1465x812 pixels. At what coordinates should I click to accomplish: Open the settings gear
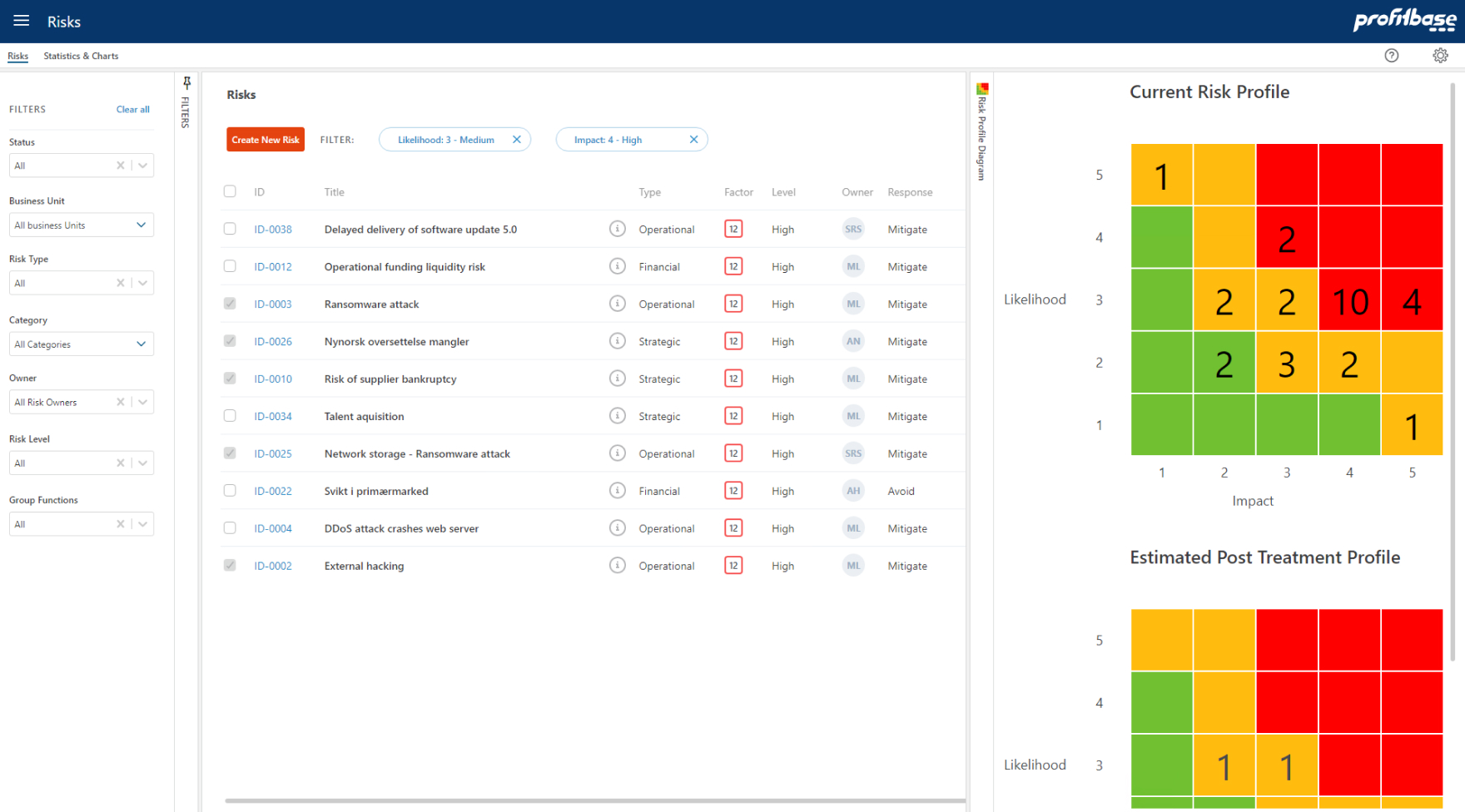[1441, 55]
